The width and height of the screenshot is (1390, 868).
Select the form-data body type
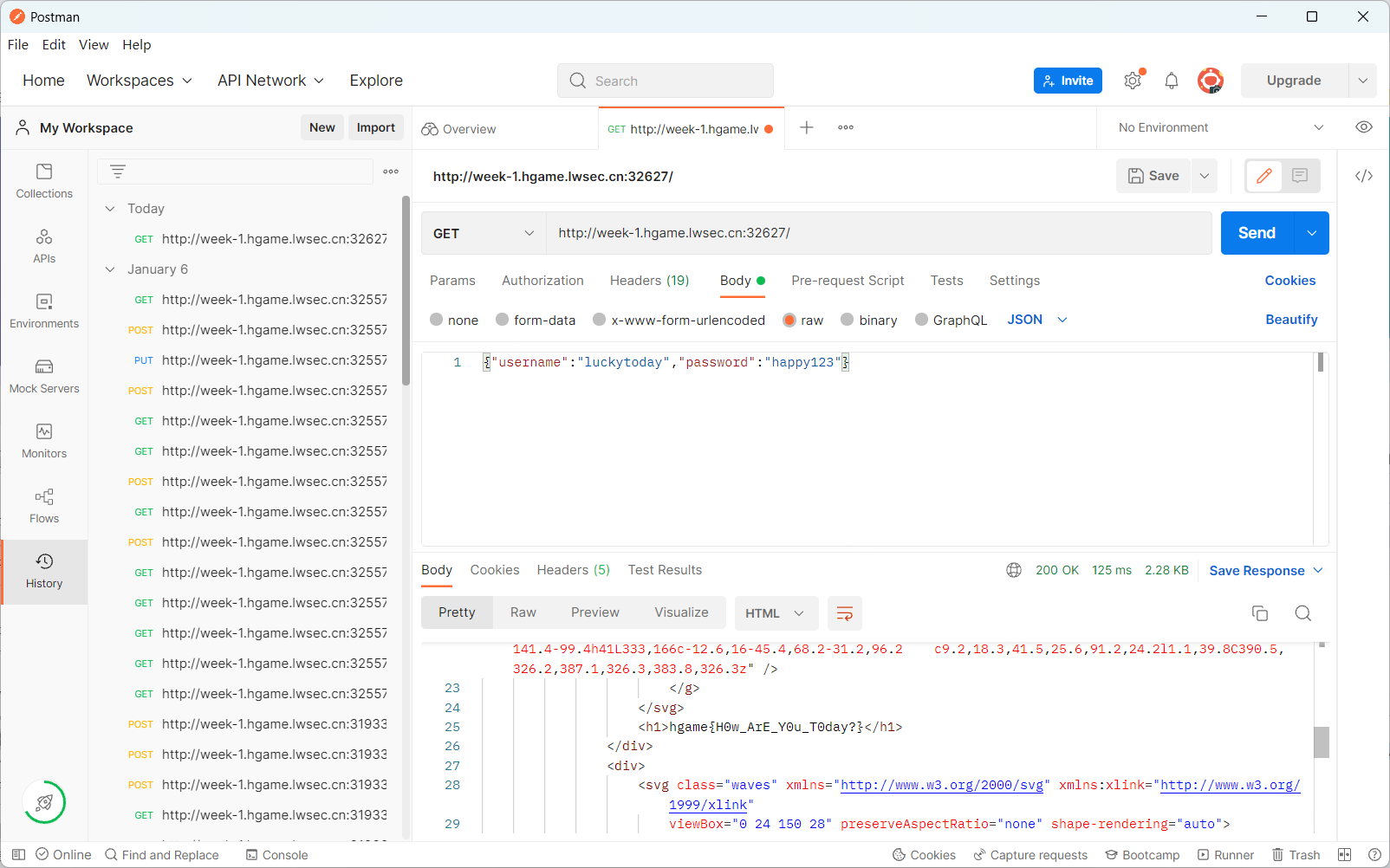coord(502,320)
